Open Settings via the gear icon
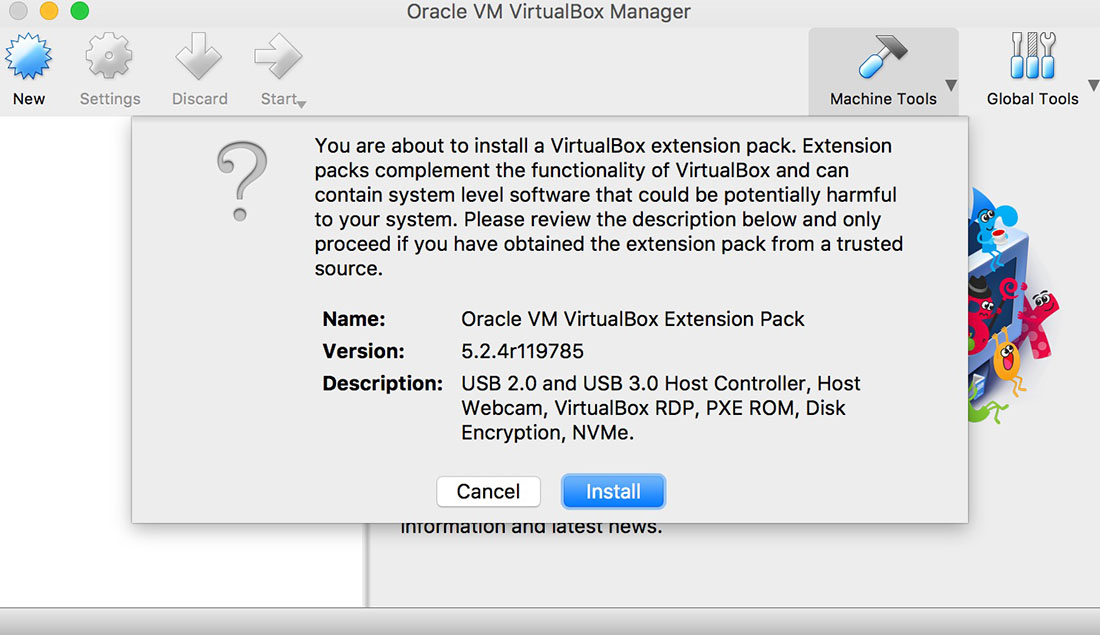This screenshot has width=1100, height=635. tap(109, 56)
